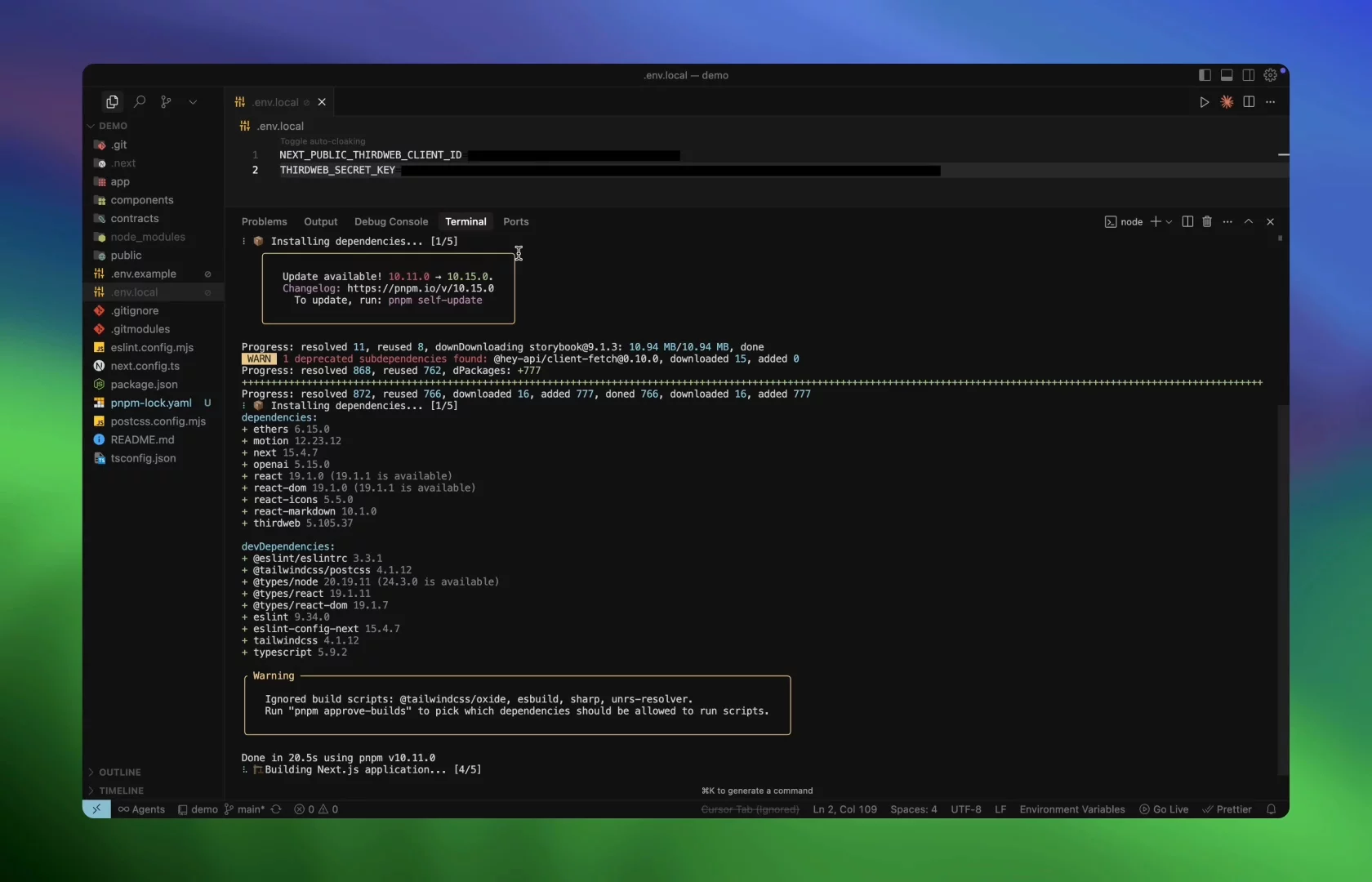This screenshot has width=1372, height=882.
Task: Open package.json in the file explorer
Action: coord(144,385)
